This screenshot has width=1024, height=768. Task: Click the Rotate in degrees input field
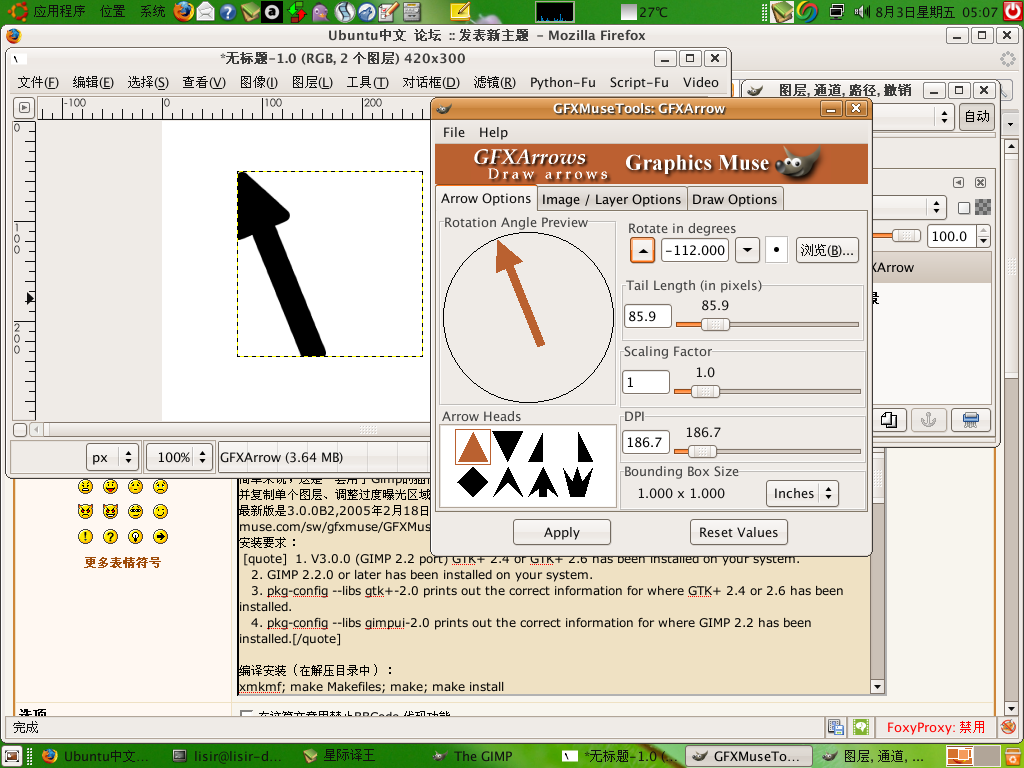[x=695, y=250]
